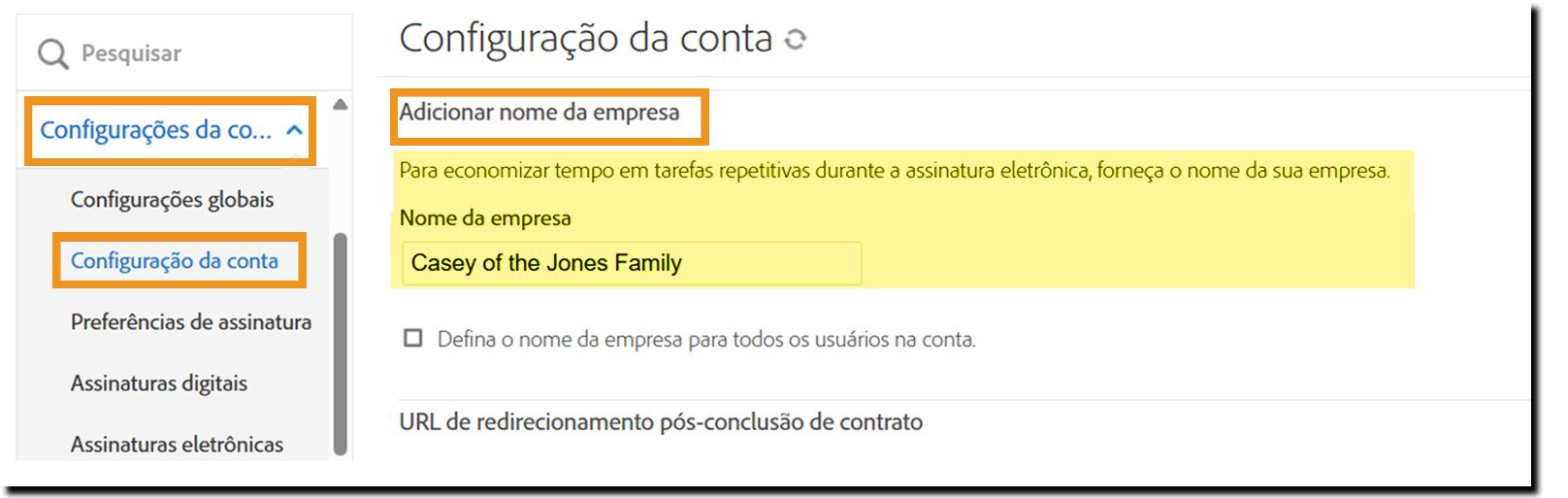Viewport: 1568px width, 498px height.
Task: Open the Assinaturas digitais settings
Action: (159, 383)
